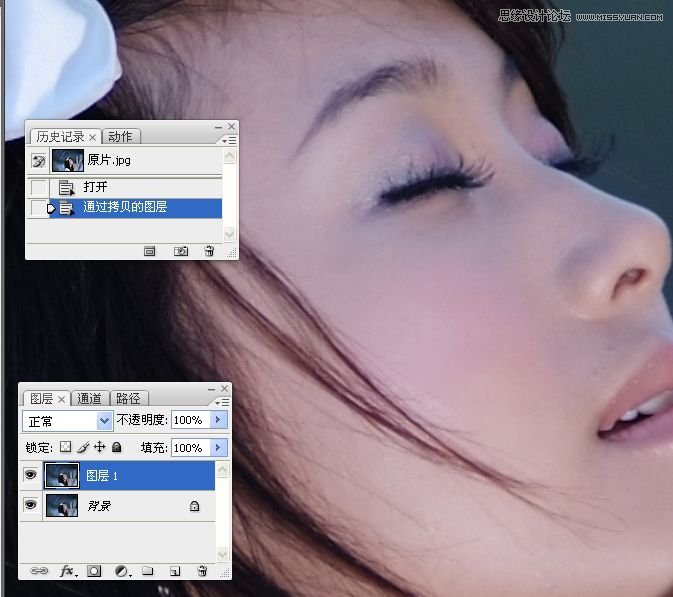Click the 填充 100% value field
This screenshot has width=673, height=597.
coord(191,448)
